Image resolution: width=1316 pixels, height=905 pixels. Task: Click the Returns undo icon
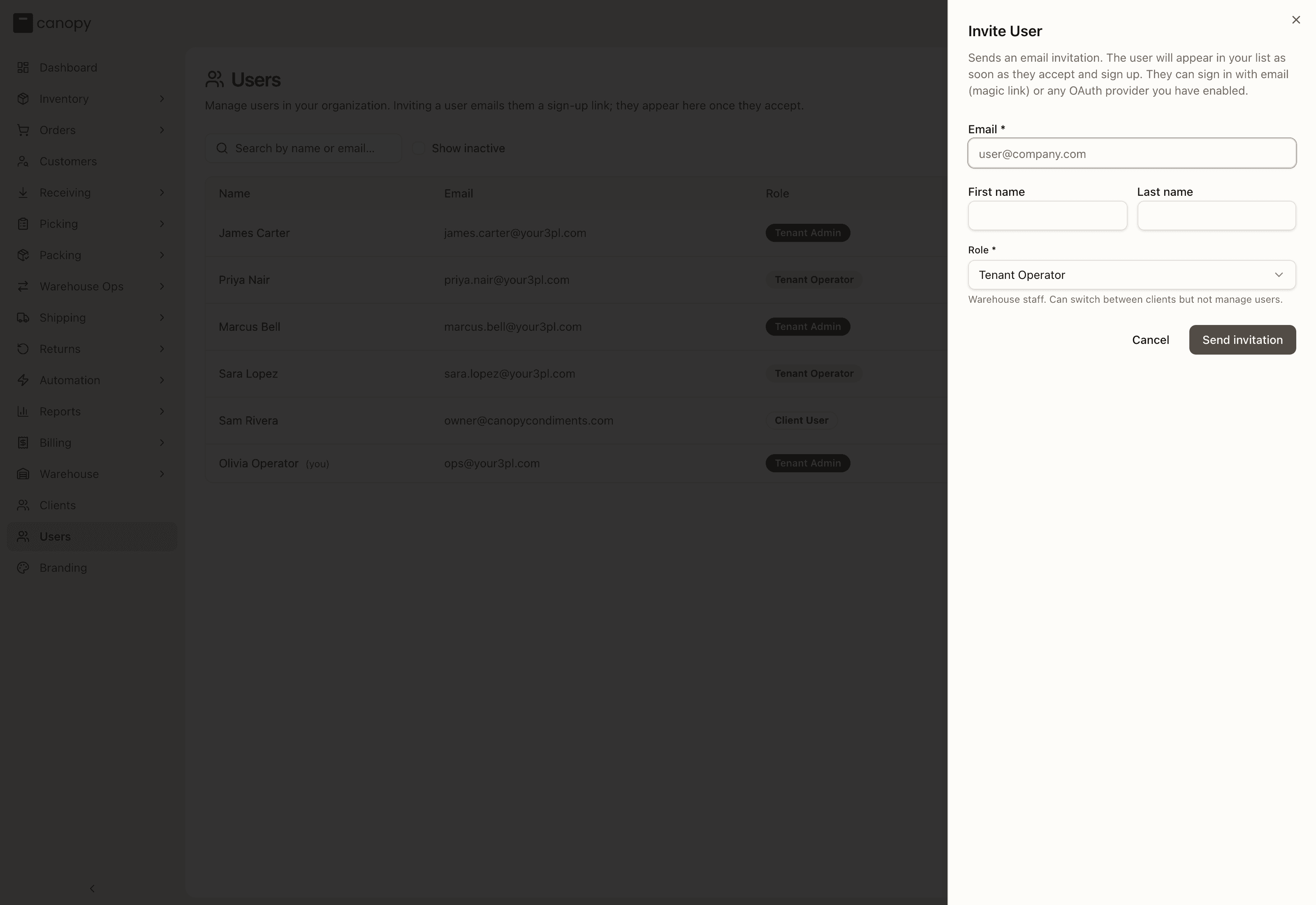(x=23, y=349)
